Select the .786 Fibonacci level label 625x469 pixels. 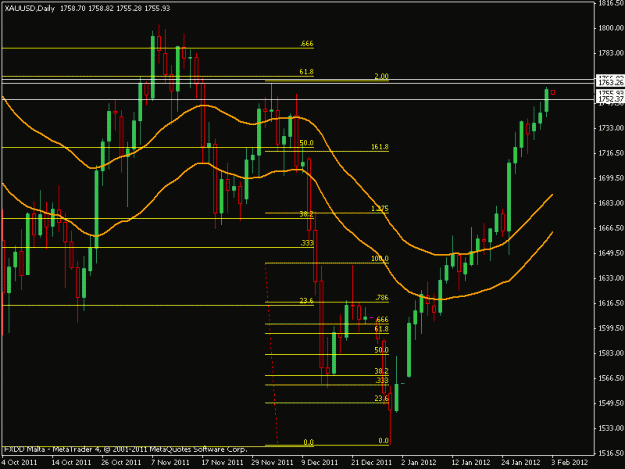pos(382,297)
